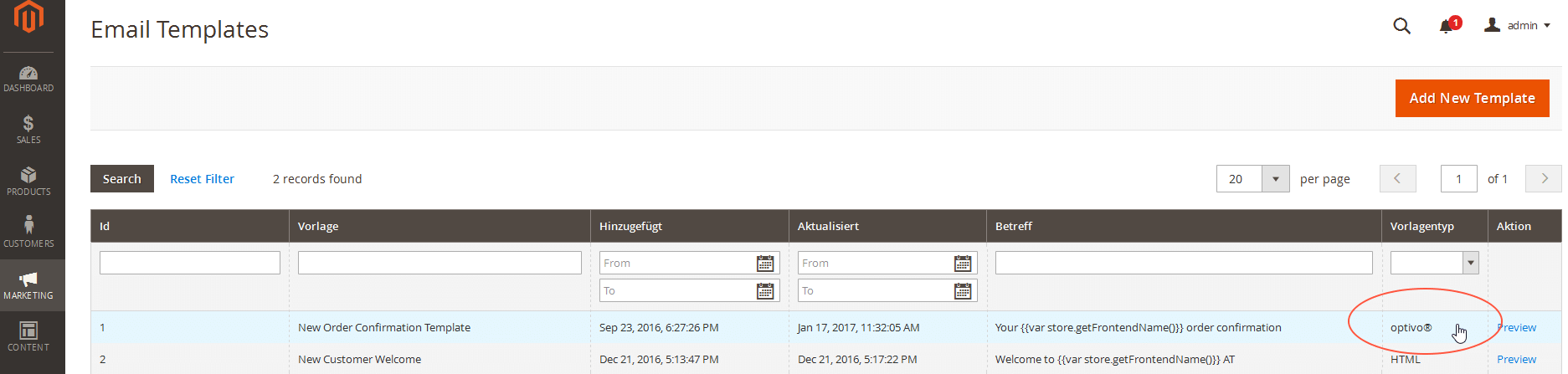Sort by the Betreff column header
1568x374 pixels.
coord(1014,227)
